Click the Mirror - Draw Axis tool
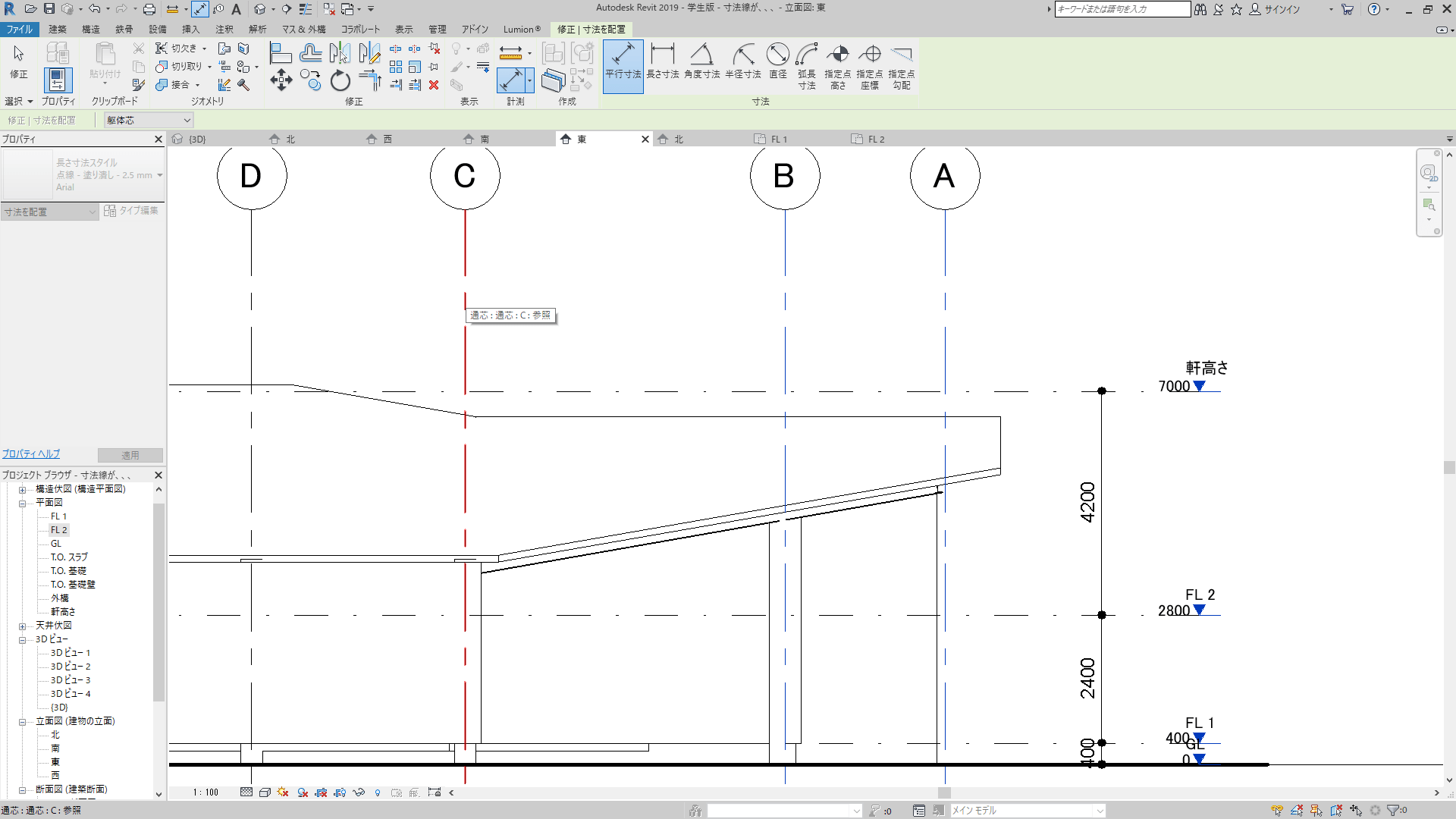The image size is (1456, 819). [369, 53]
